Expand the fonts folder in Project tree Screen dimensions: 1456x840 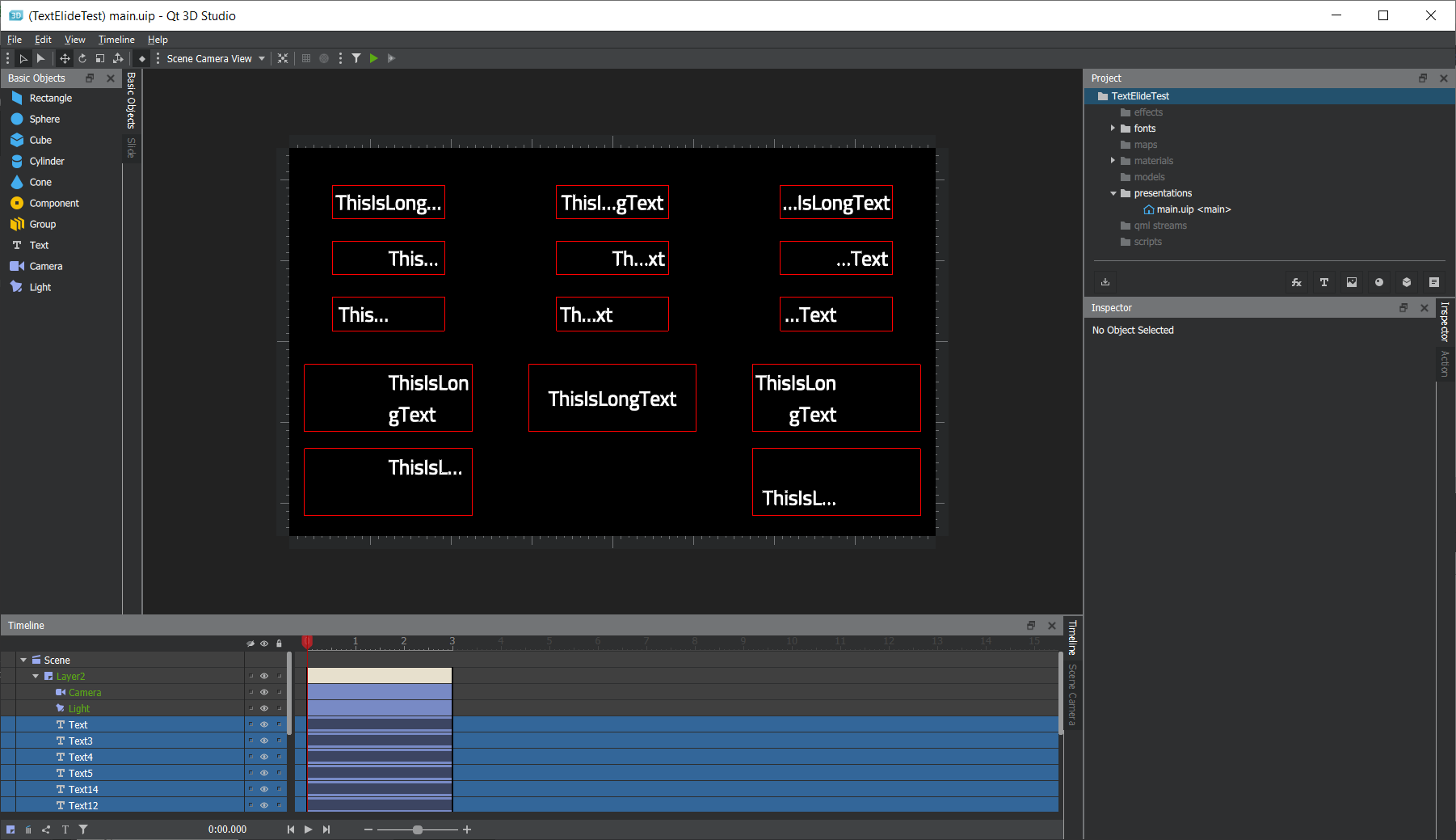(1113, 129)
